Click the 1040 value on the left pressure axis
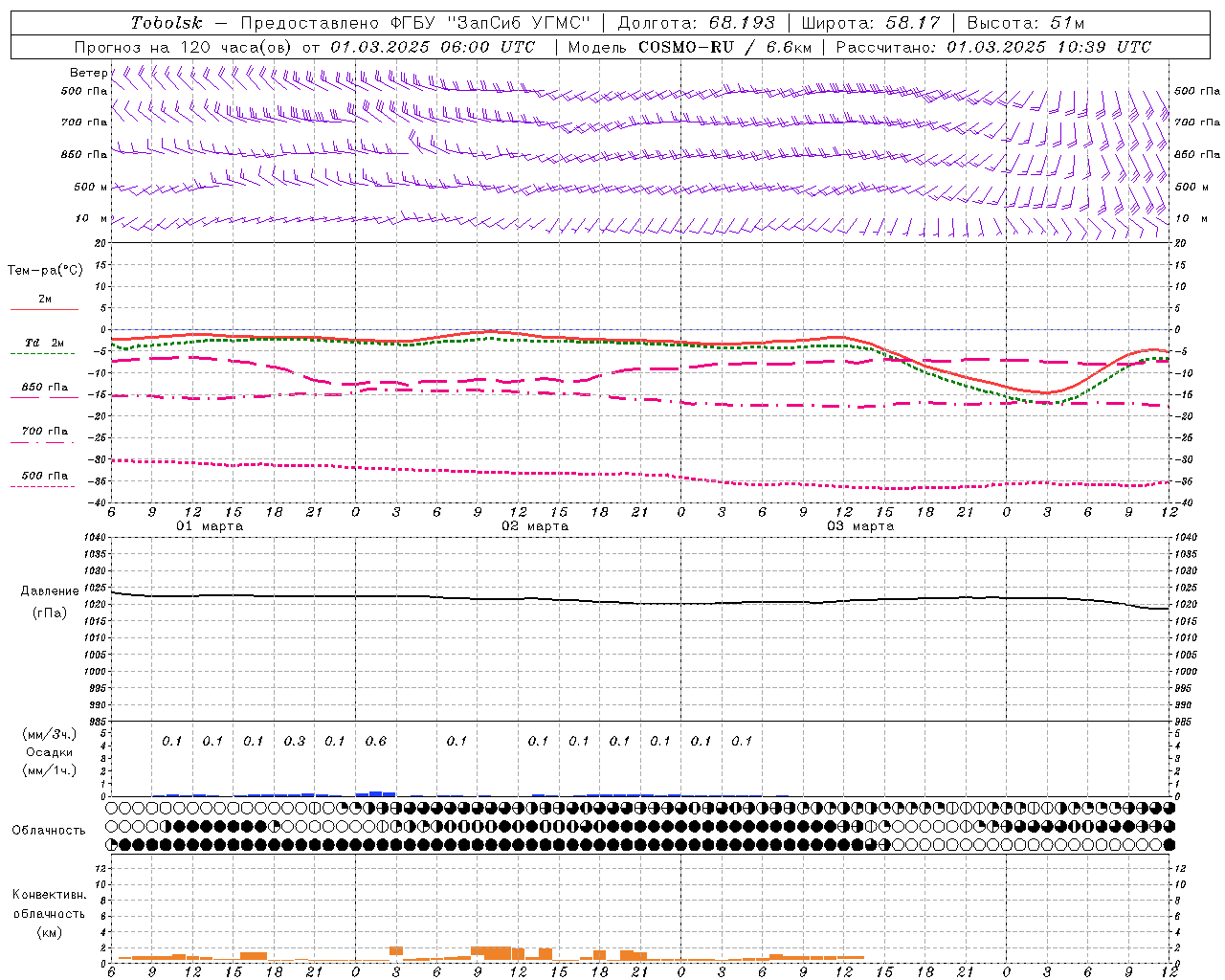The height and width of the screenshot is (980, 1225). 96,537
